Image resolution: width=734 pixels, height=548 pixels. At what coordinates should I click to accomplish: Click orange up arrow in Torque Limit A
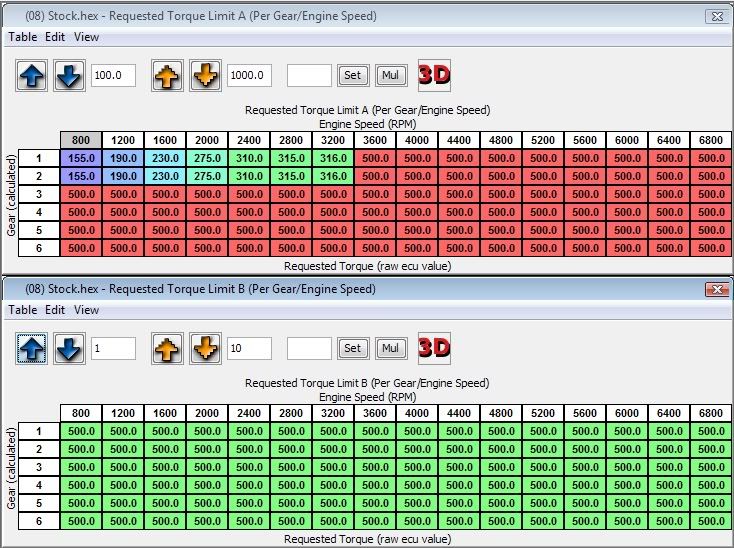[x=168, y=76]
